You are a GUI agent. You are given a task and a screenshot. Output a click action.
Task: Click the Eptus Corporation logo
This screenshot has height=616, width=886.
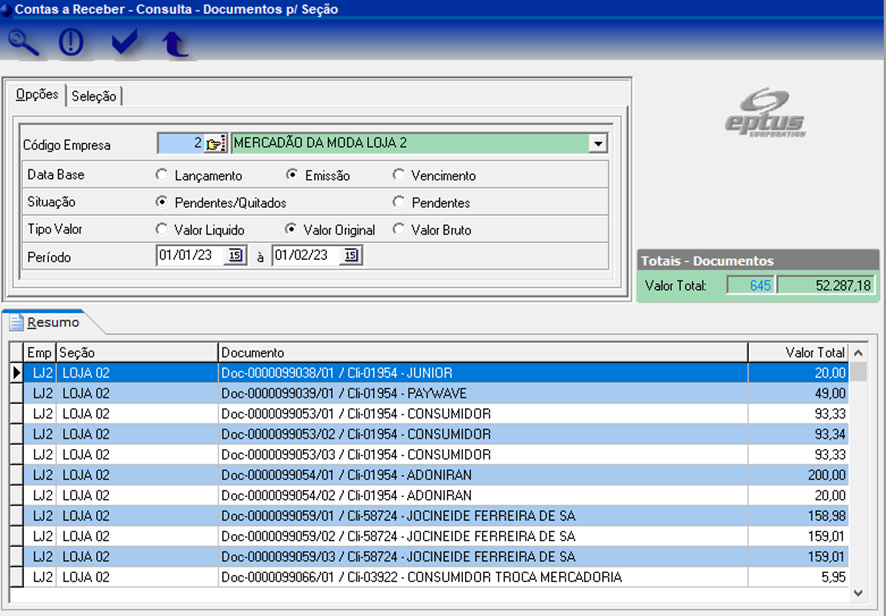pyautogui.click(x=765, y=114)
